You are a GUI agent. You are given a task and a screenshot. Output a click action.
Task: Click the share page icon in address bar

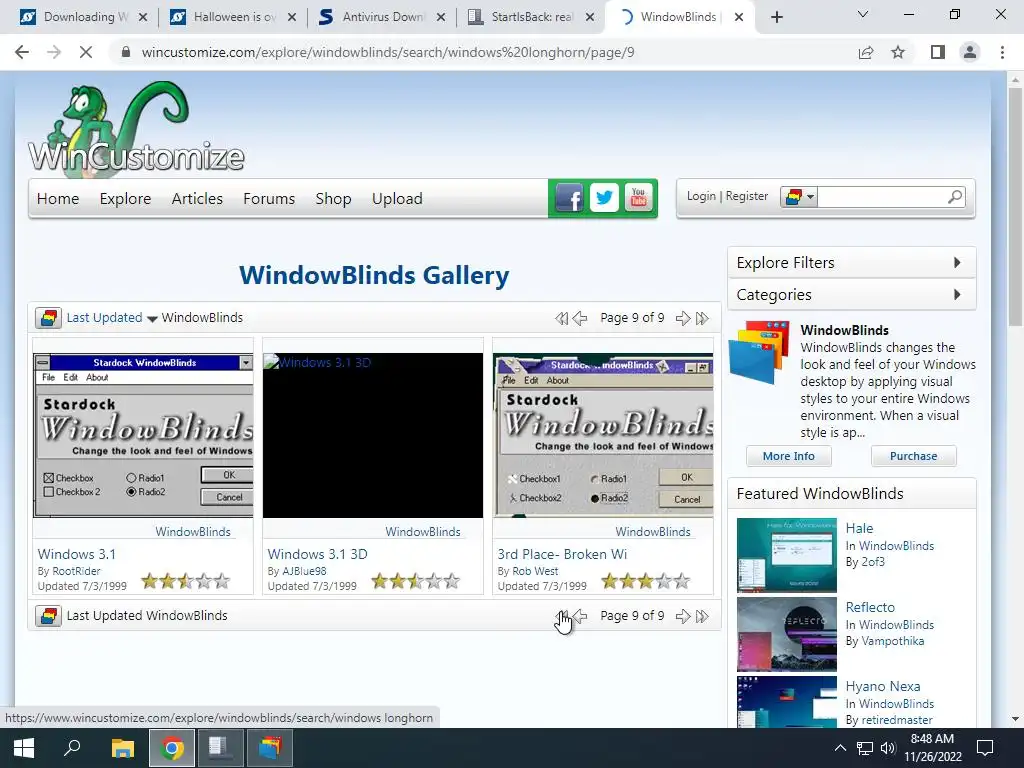[866, 52]
